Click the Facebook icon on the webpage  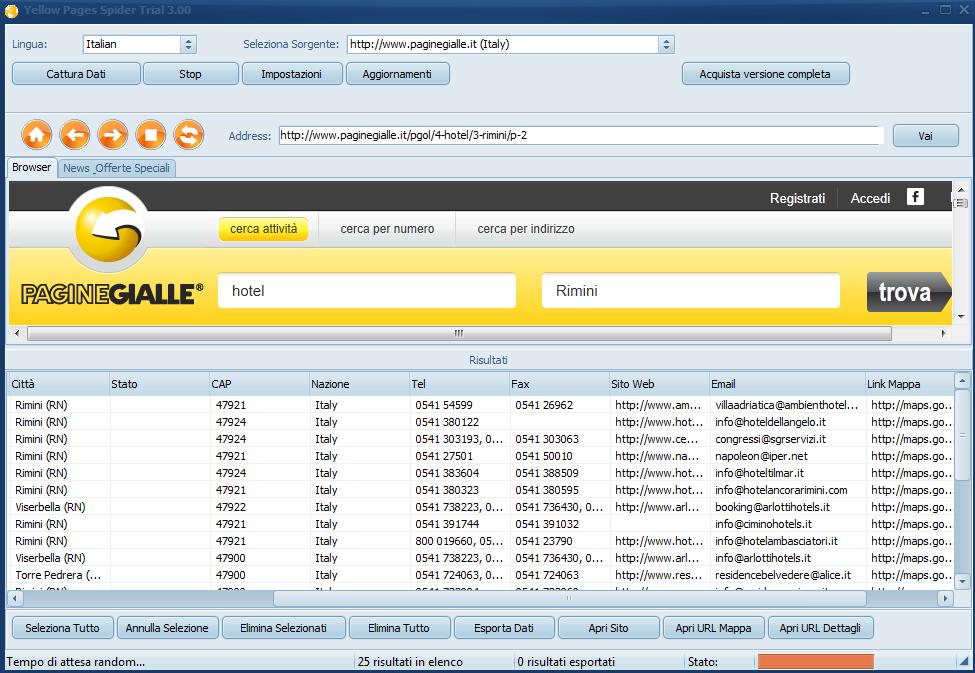click(x=915, y=197)
